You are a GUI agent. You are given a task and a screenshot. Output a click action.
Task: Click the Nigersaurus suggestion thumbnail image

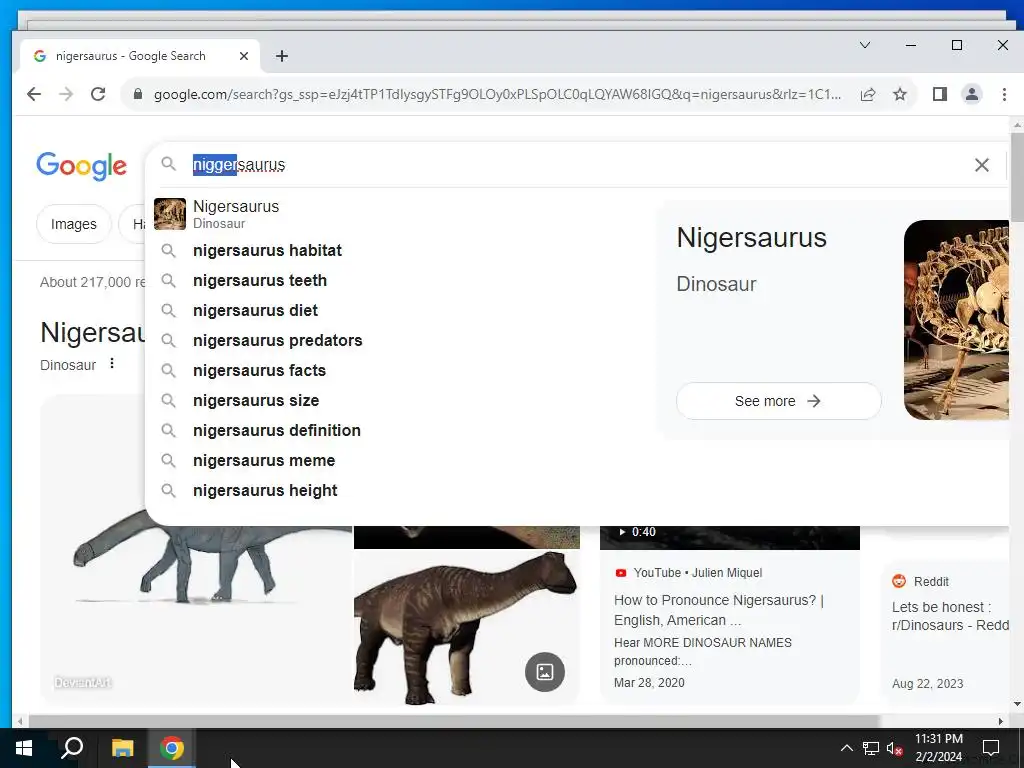pos(170,214)
